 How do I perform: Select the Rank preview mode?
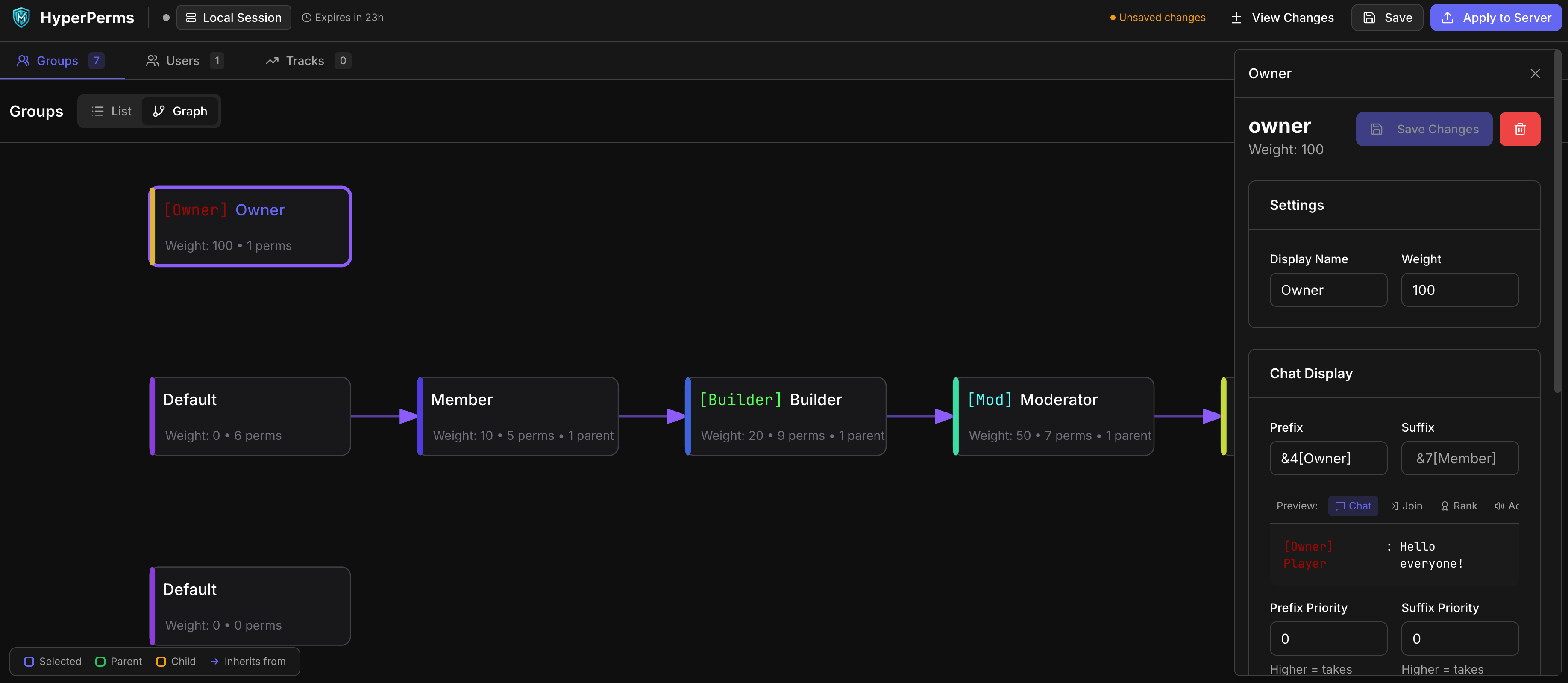tap(1459, 506)
